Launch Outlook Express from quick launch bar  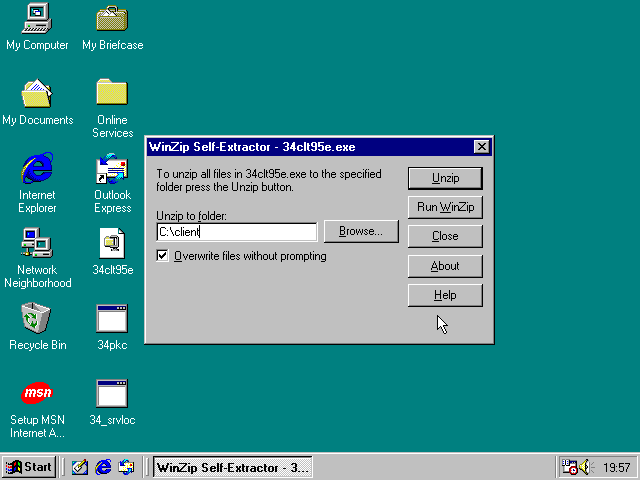click(x=126, y=467)
